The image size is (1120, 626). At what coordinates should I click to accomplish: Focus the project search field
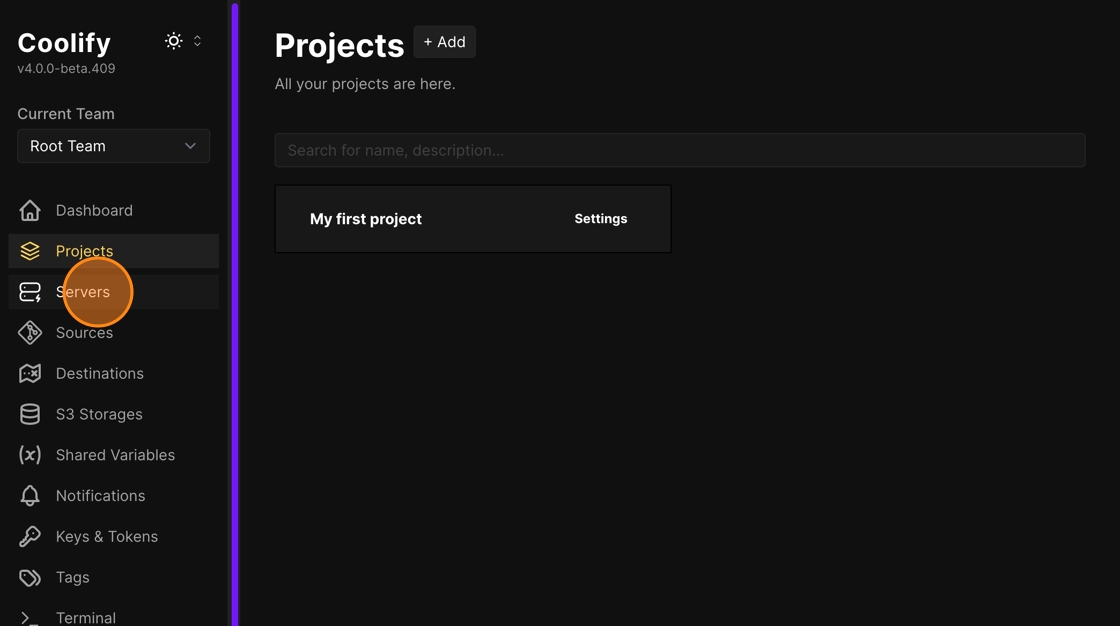(680, 150)
